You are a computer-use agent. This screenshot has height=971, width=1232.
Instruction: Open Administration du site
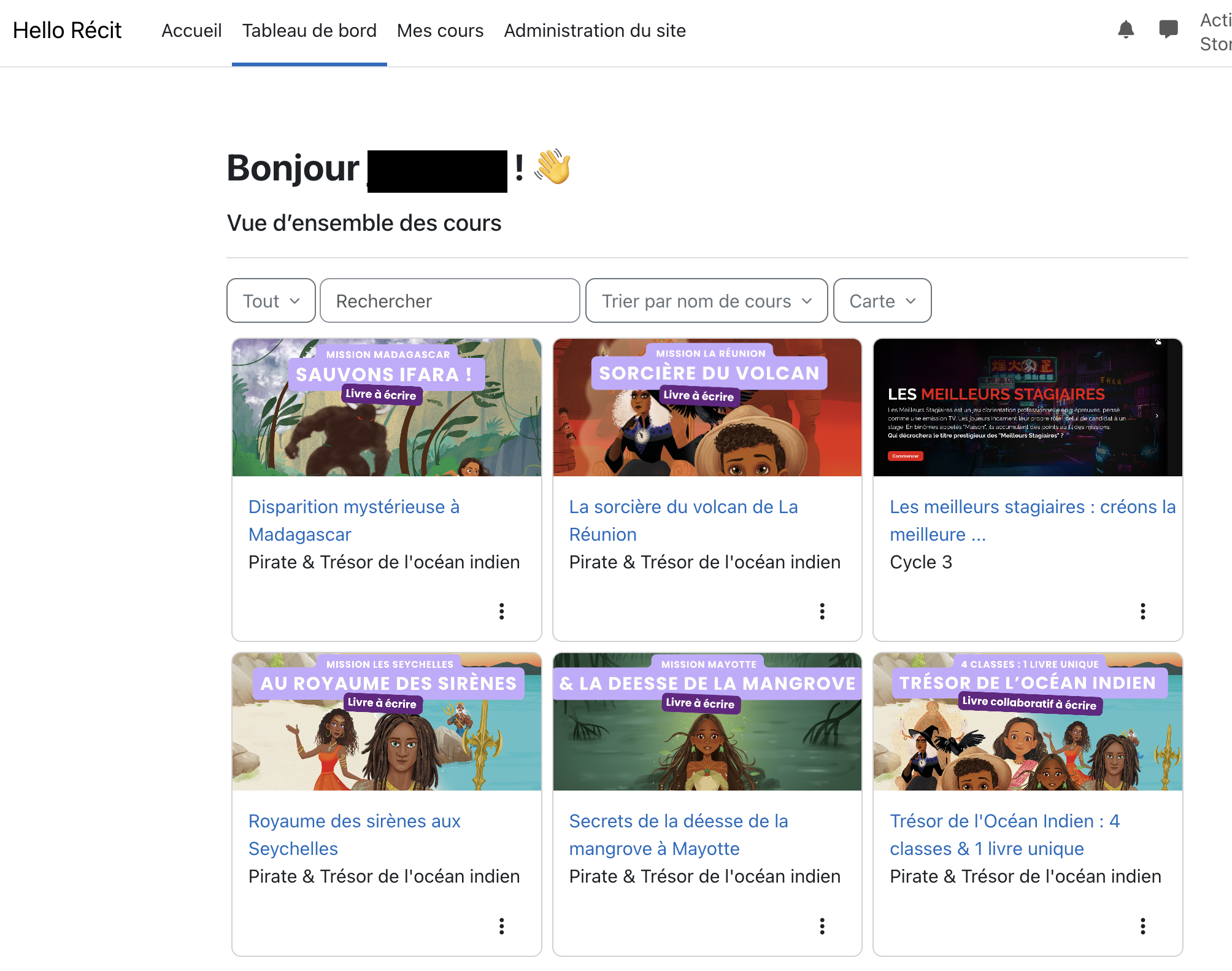click(595, 31)
